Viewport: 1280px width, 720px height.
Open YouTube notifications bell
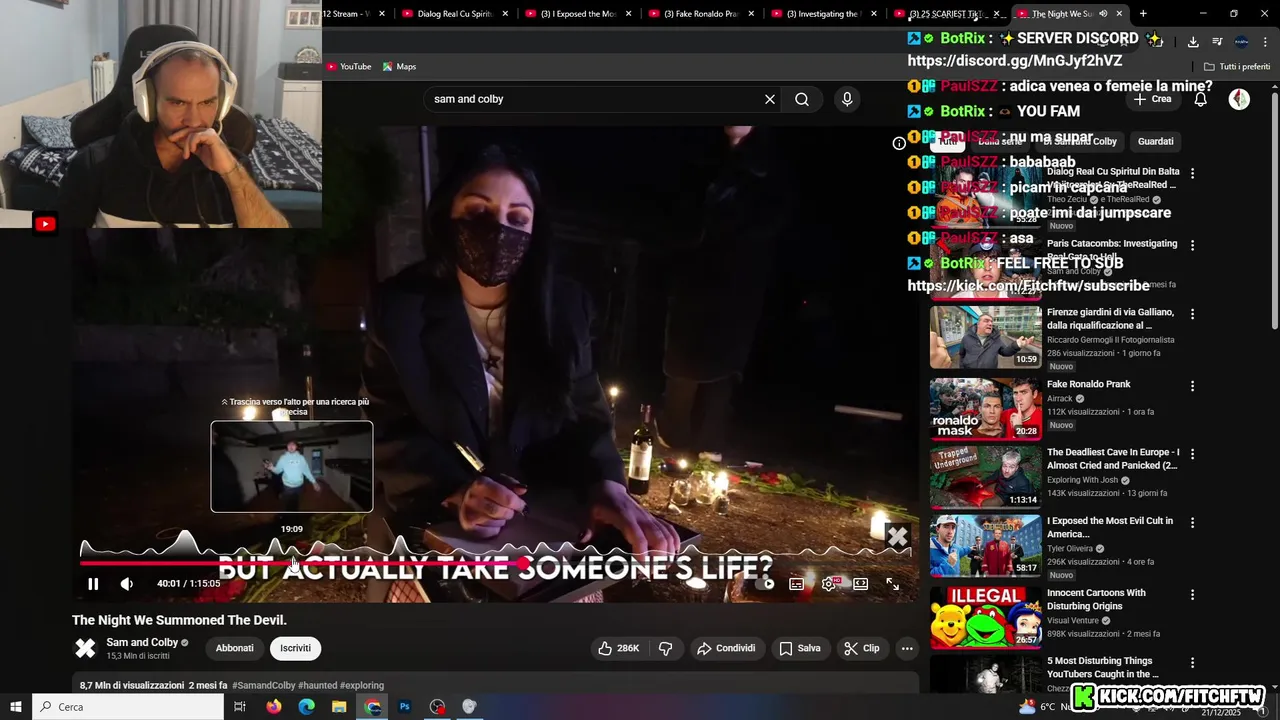pyautogui.click(x=1201, y=99)
